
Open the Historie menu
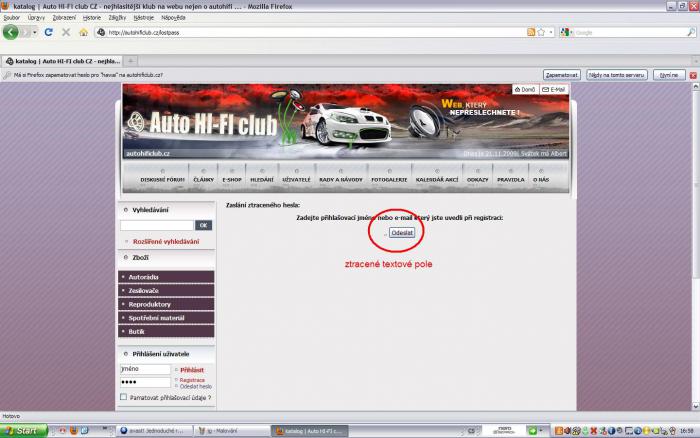[92, 17]
